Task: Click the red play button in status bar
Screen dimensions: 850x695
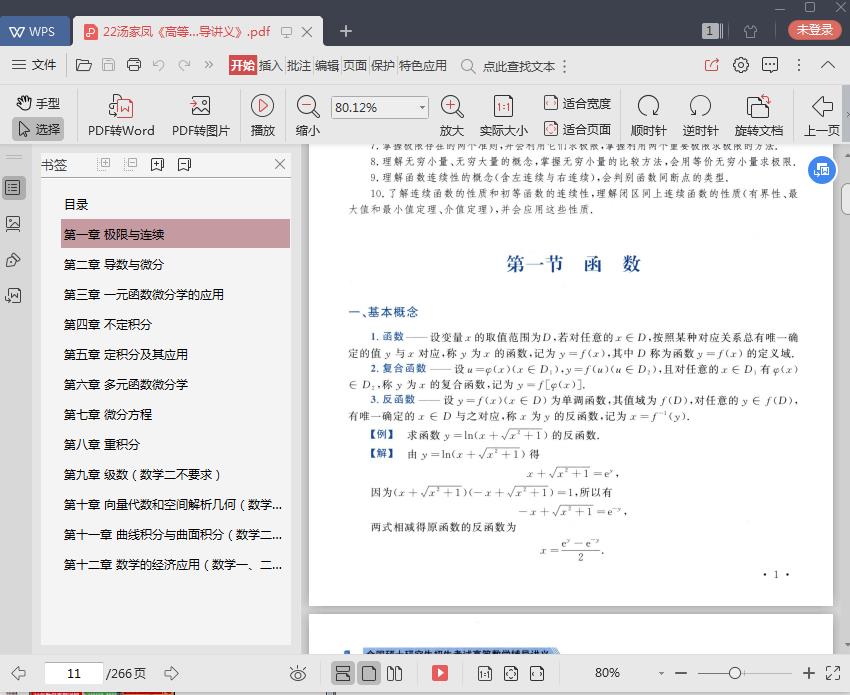Action: point(440,673)
